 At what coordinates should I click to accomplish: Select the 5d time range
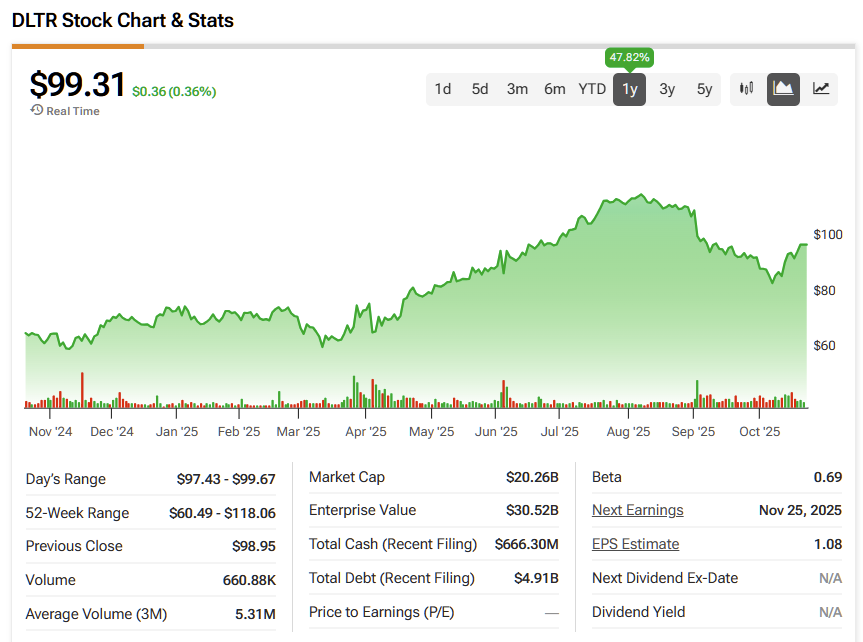pos(480,89)
